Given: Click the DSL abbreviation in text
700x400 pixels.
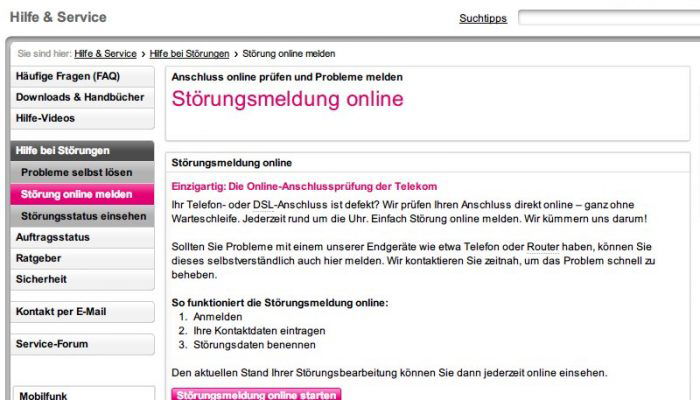Looking at the screenshot, I should pyautogui.click(x=263, y=205).
